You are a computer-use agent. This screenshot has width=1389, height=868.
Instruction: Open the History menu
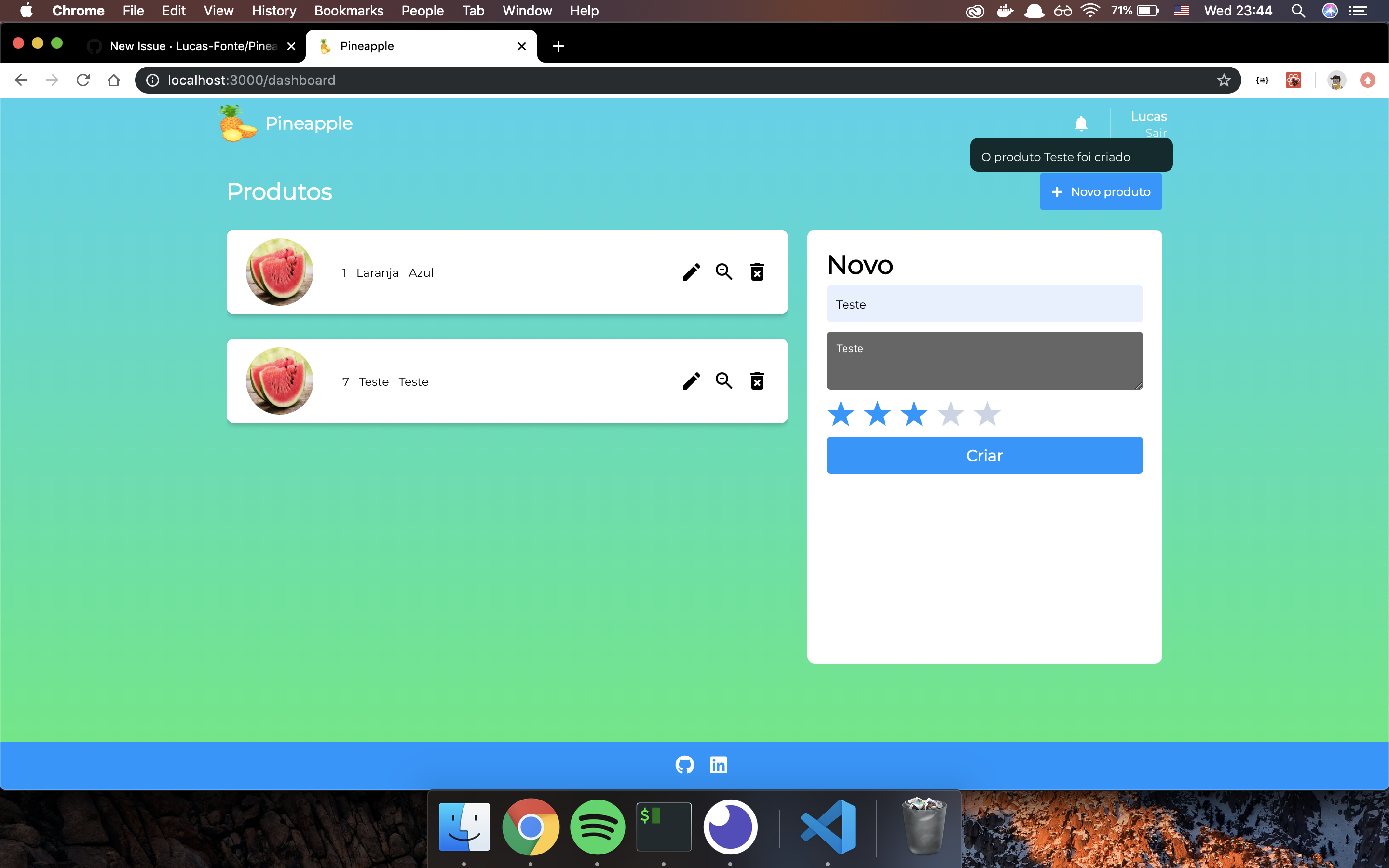[274, 11]
